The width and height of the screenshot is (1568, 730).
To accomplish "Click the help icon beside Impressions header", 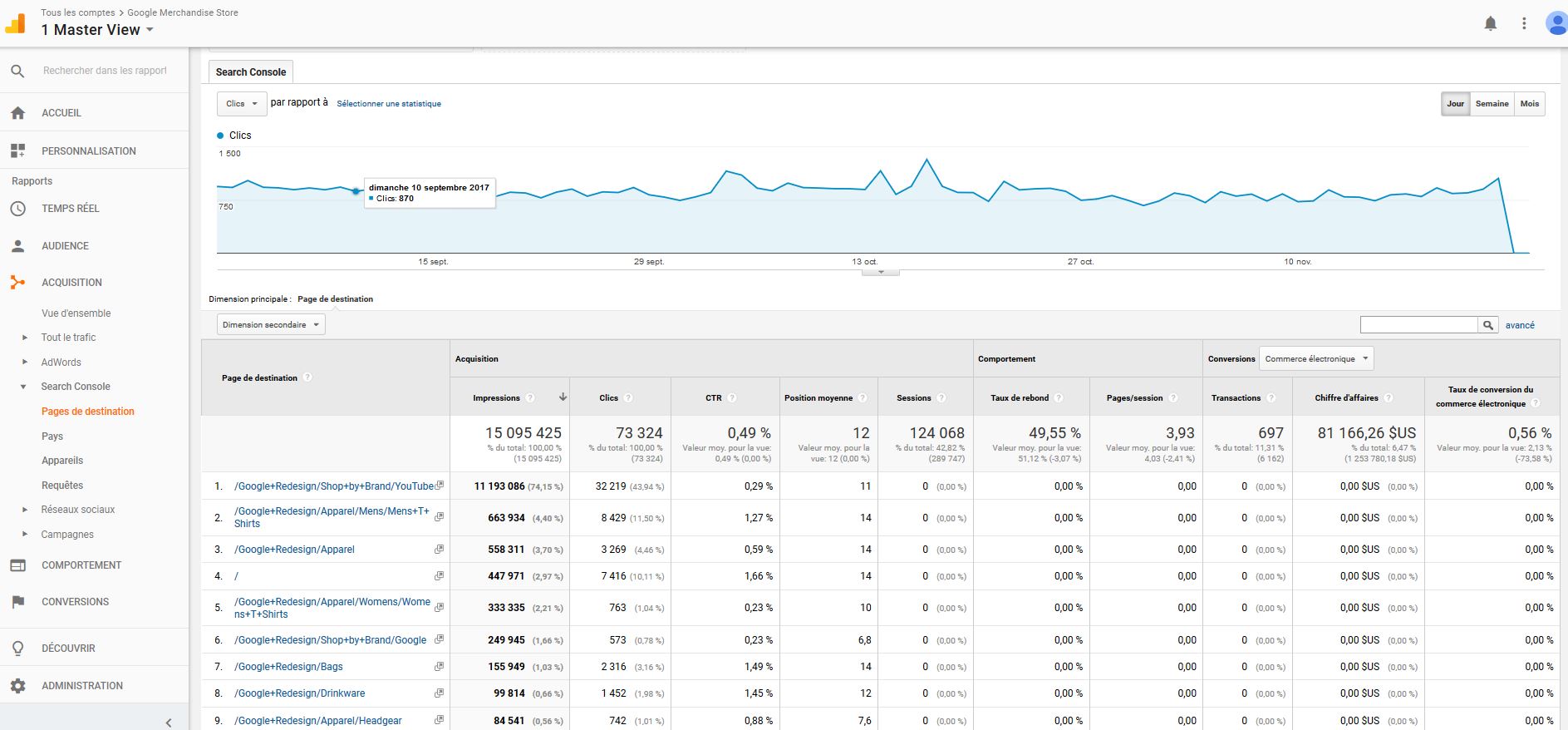I will point(530,398).
